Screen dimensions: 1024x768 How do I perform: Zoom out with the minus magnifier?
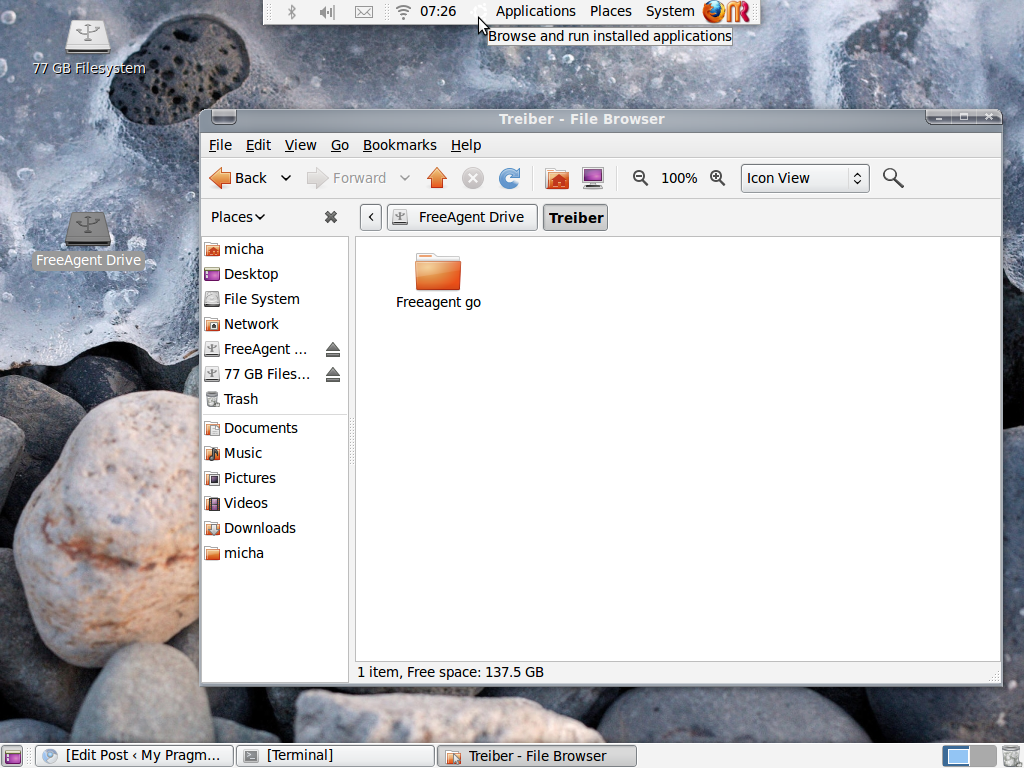641,178
